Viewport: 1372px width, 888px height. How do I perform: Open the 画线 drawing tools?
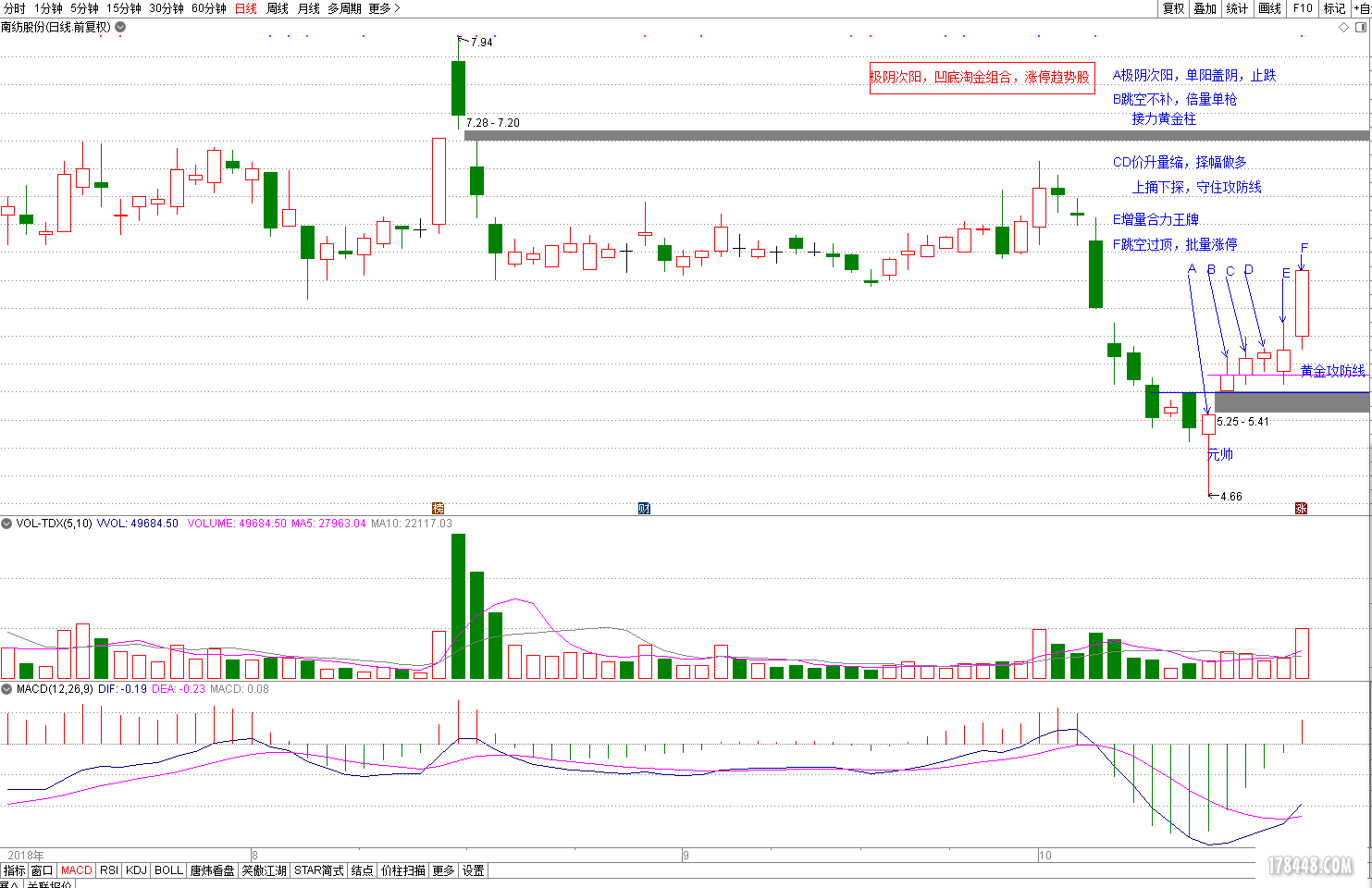1270,8
